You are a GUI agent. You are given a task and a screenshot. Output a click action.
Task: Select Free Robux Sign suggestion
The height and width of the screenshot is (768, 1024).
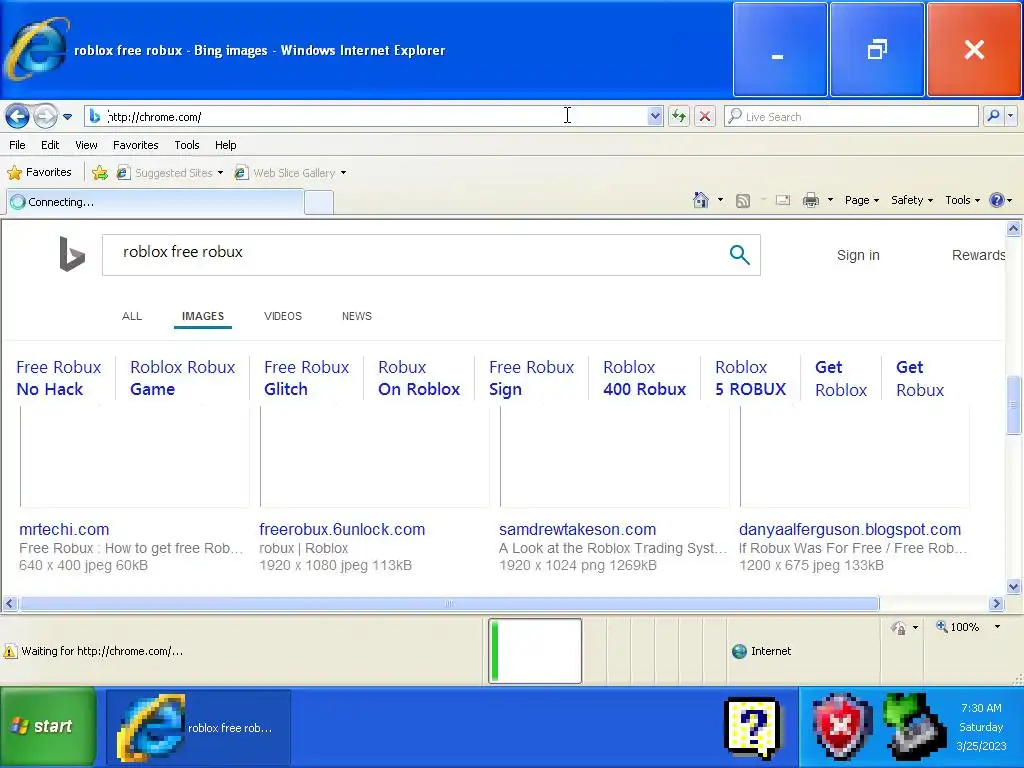pos(531,378)
